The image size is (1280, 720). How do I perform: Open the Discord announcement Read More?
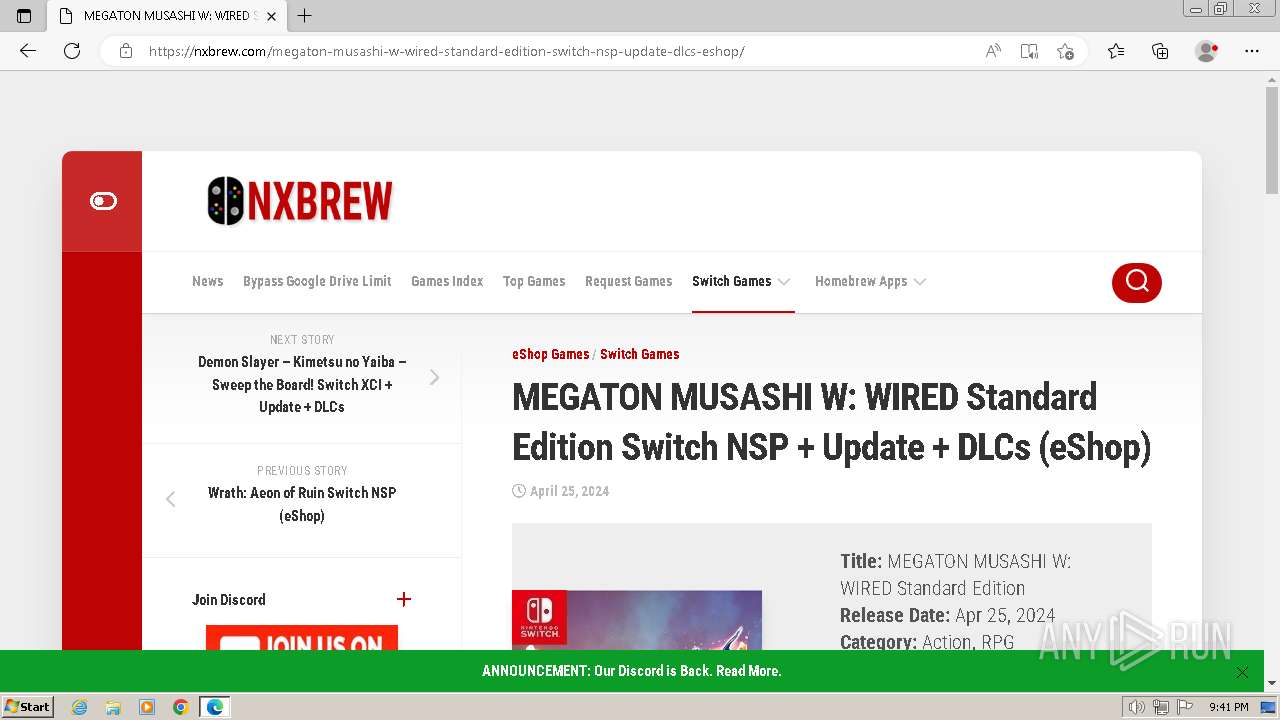pos(749,671)
